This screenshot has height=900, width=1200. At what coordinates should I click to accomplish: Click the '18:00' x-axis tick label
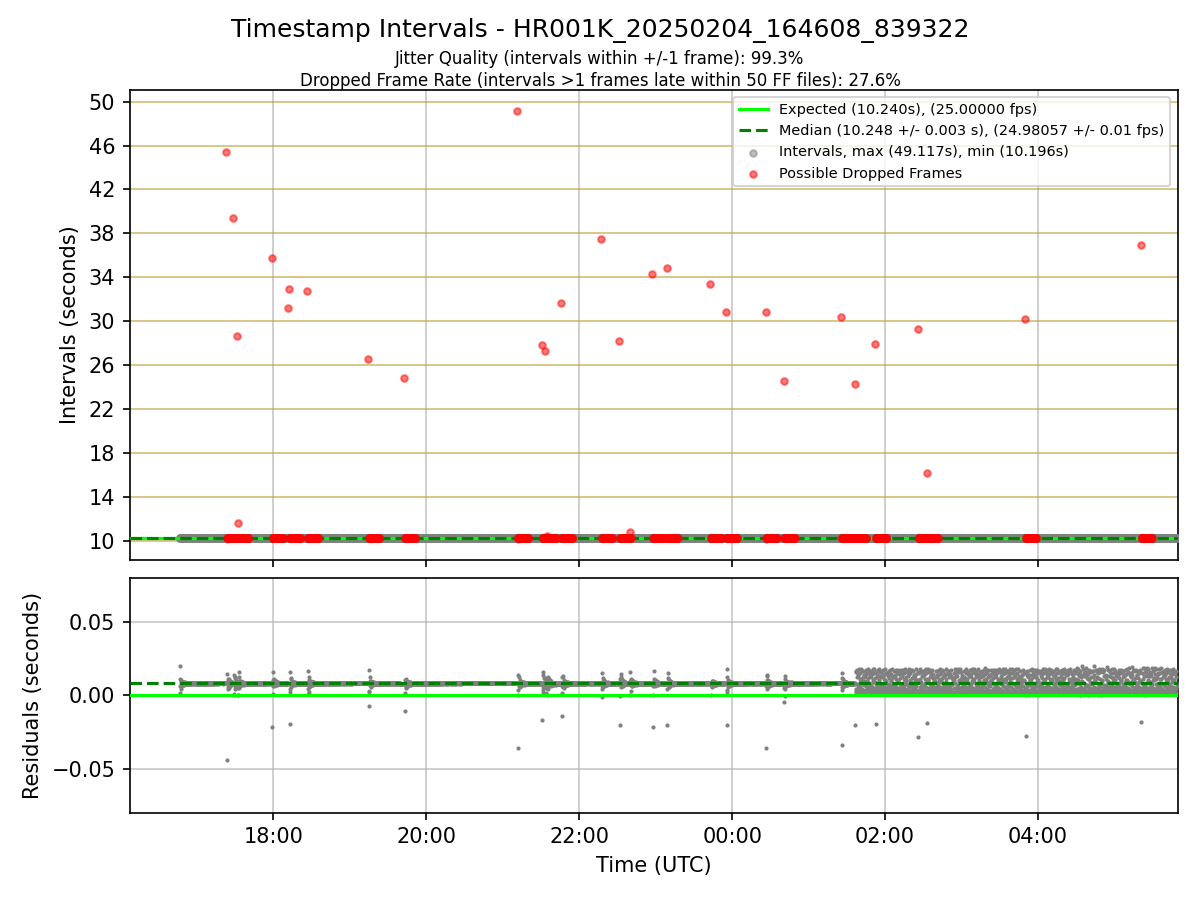pos(273,835)
